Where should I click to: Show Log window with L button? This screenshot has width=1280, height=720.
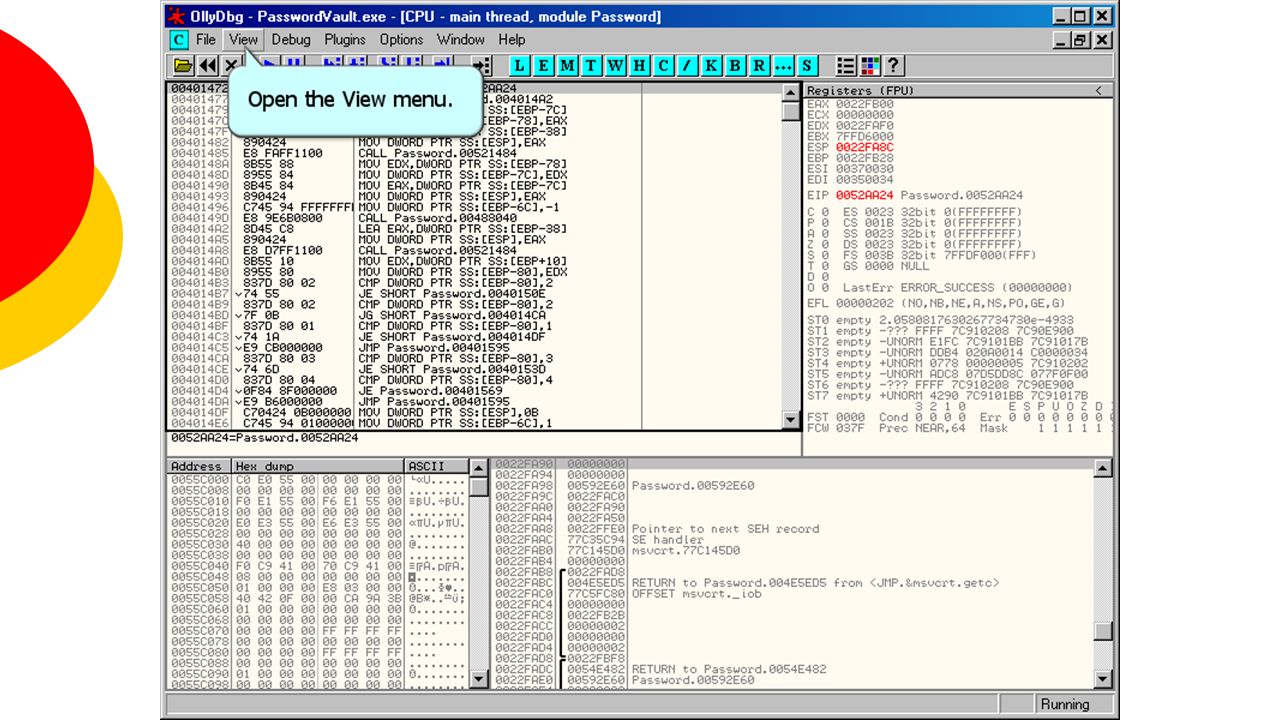[x=520, y=66]
